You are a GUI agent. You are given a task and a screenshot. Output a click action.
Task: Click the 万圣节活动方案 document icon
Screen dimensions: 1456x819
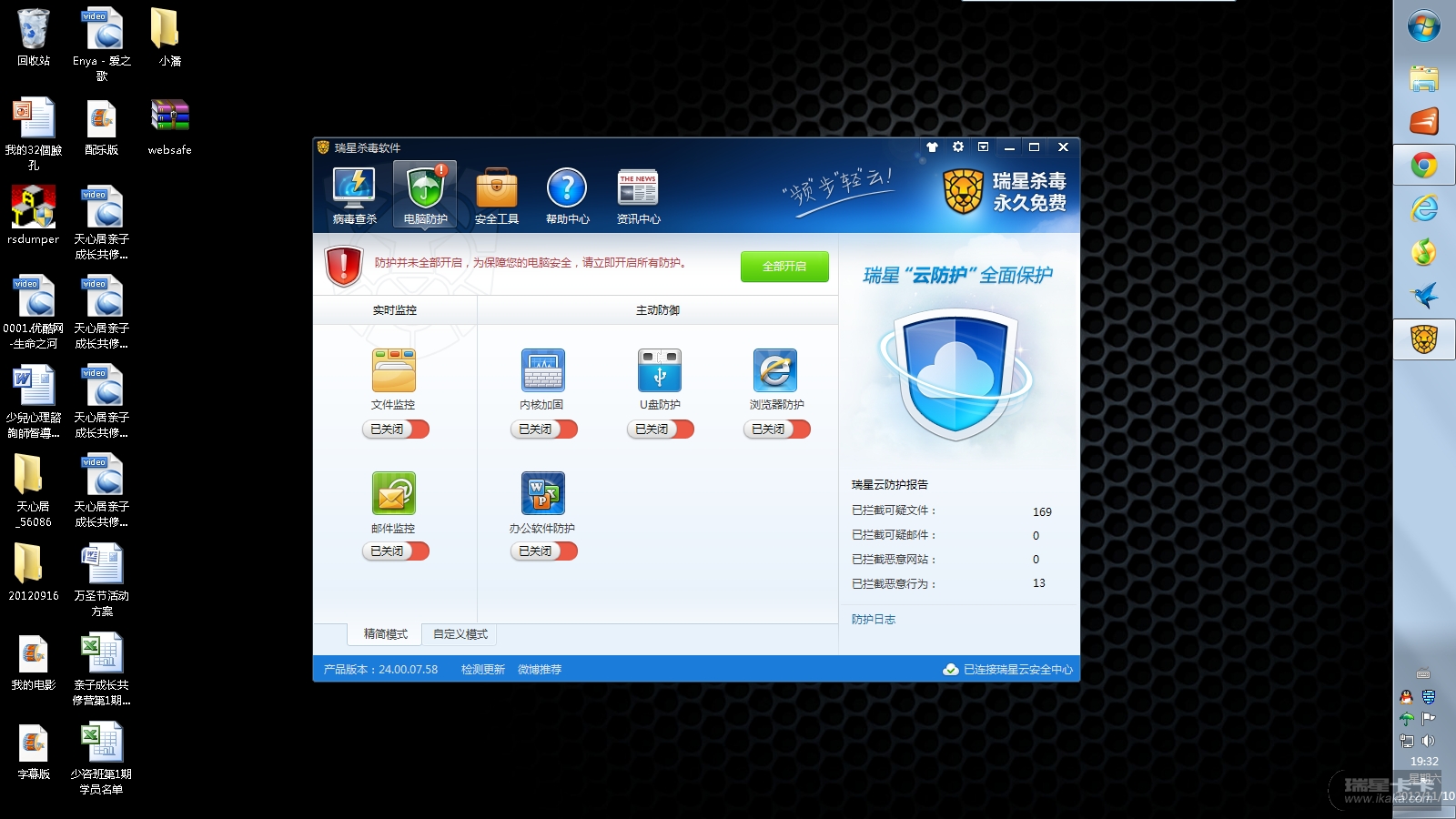coord(102,580)
